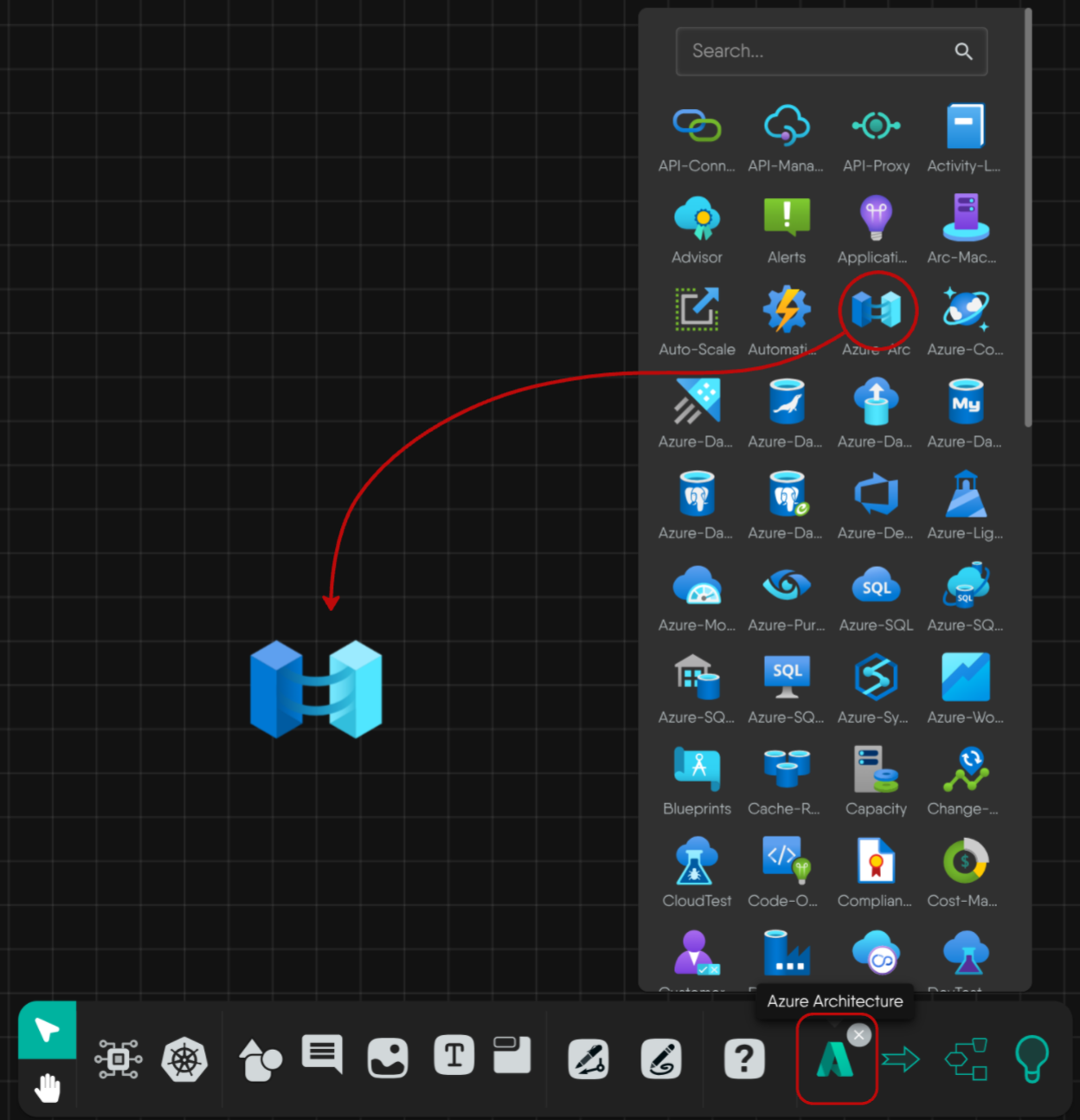1080x1120 pixels.
Task: Choose the image insert tool
Action: pyautogui.click(x=388, y=1059)
